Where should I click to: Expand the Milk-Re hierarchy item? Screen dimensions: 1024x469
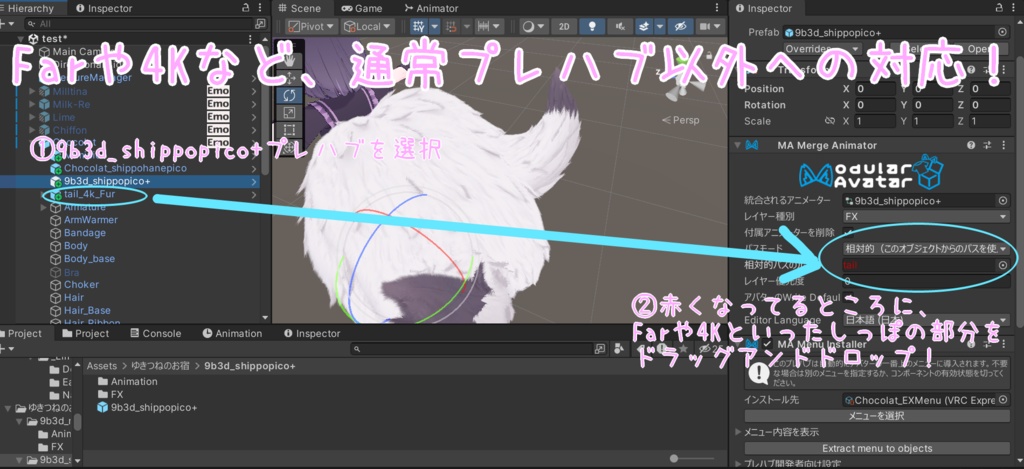32,105
